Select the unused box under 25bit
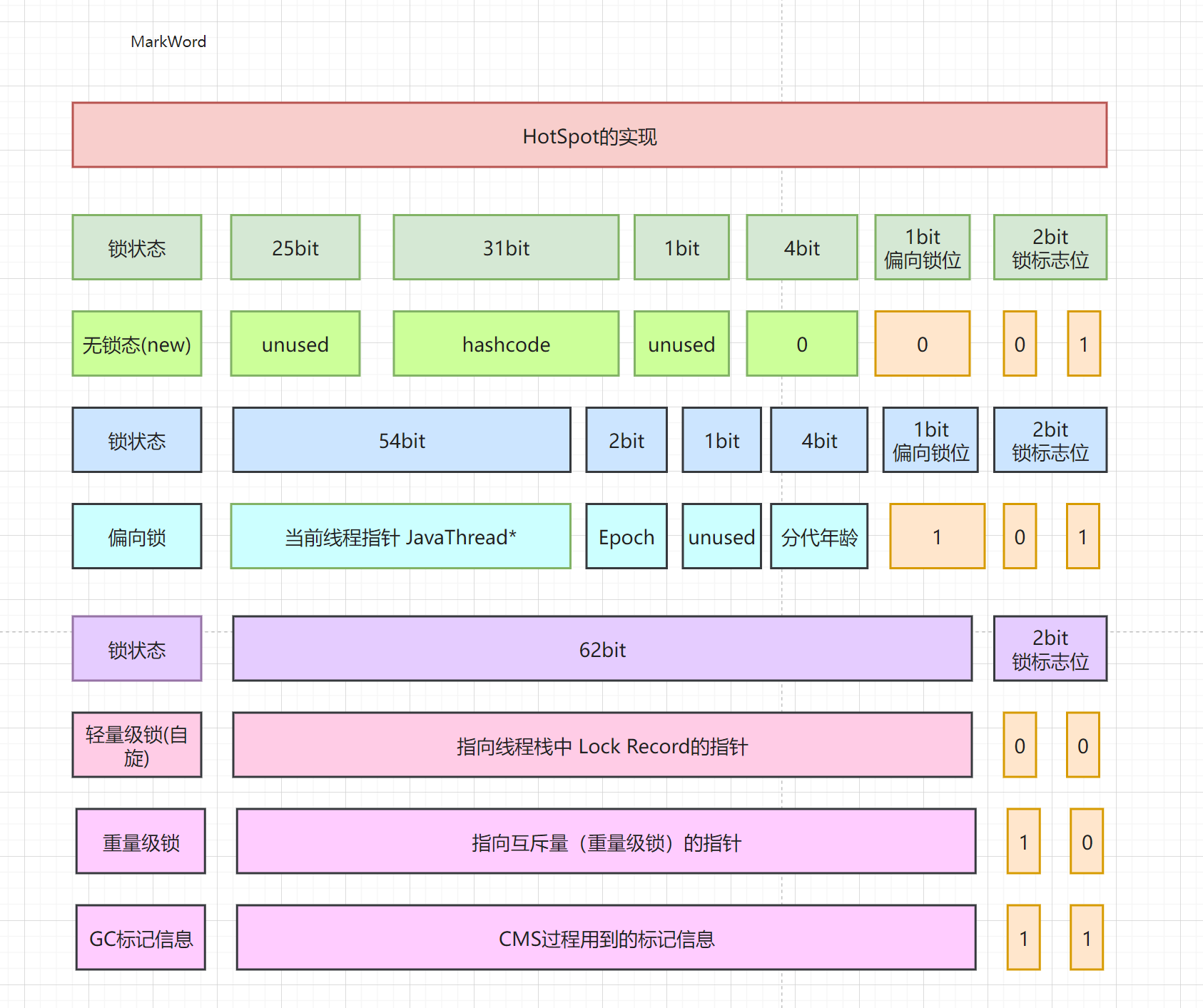The image size is (1203, 1008). (x=295, y=343)
